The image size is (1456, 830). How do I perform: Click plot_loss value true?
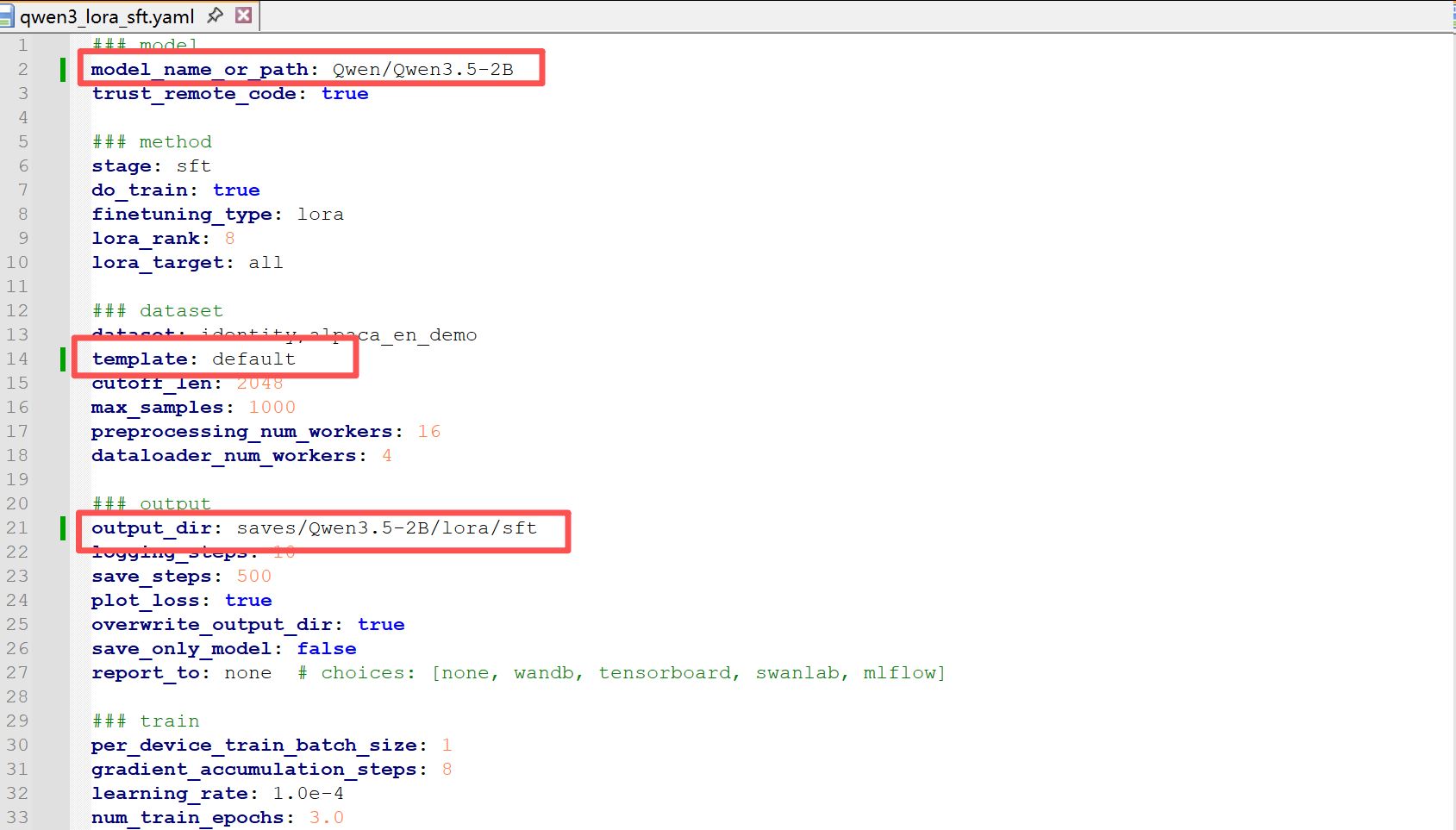click(248, 601)
